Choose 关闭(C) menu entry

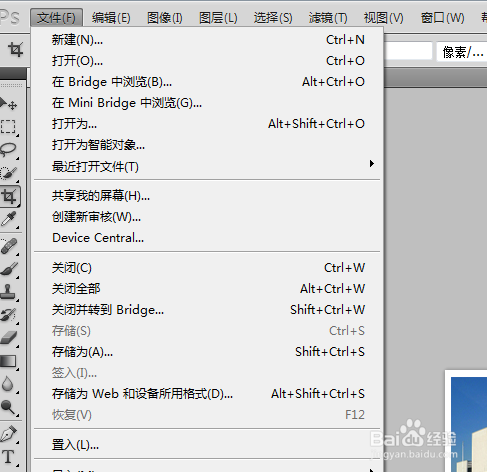point(208,268)
